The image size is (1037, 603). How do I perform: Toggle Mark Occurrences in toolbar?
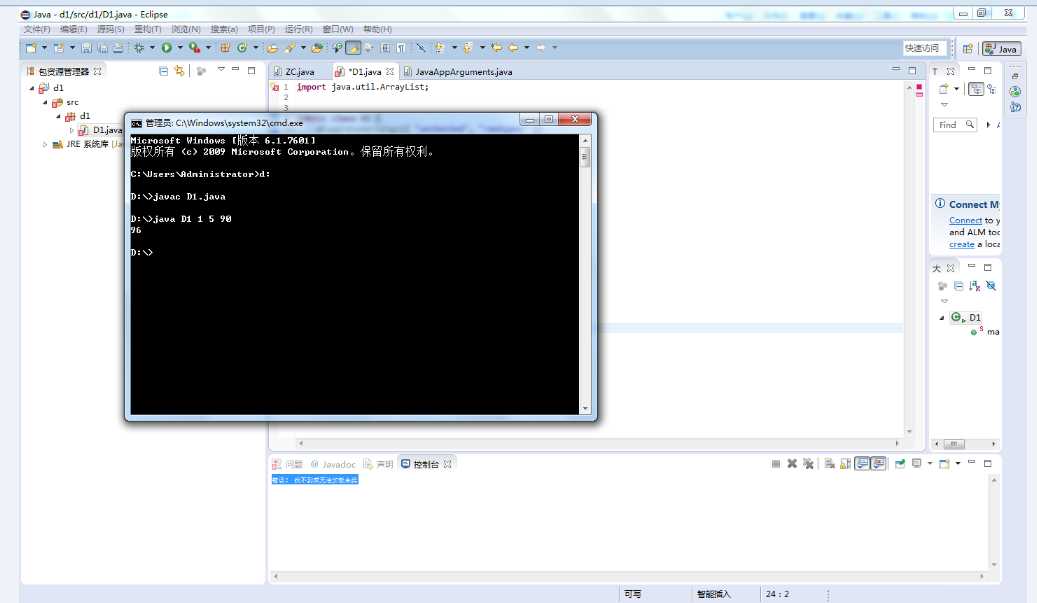click(x=354, y=48)
